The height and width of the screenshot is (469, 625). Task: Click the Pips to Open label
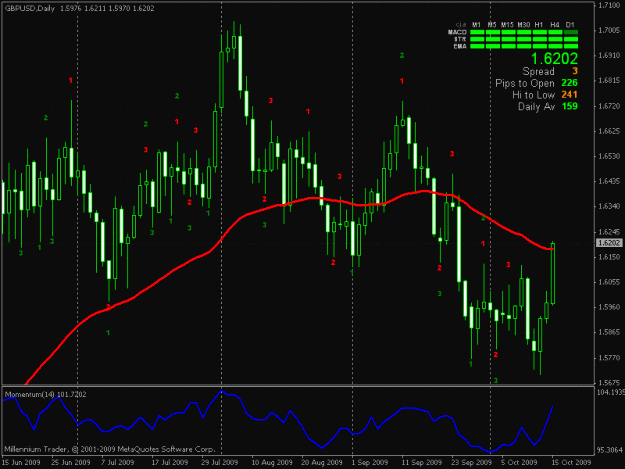(525, 83)
